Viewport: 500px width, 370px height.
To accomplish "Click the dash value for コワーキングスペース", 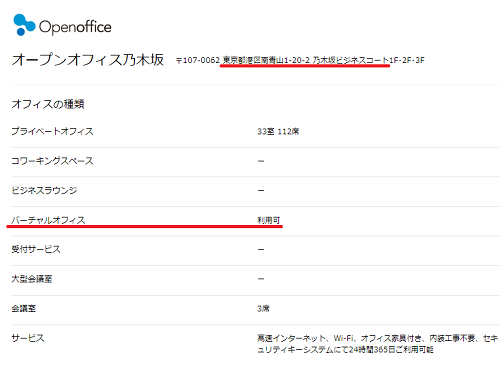I will pyautogui.click(x=261, y=161).
